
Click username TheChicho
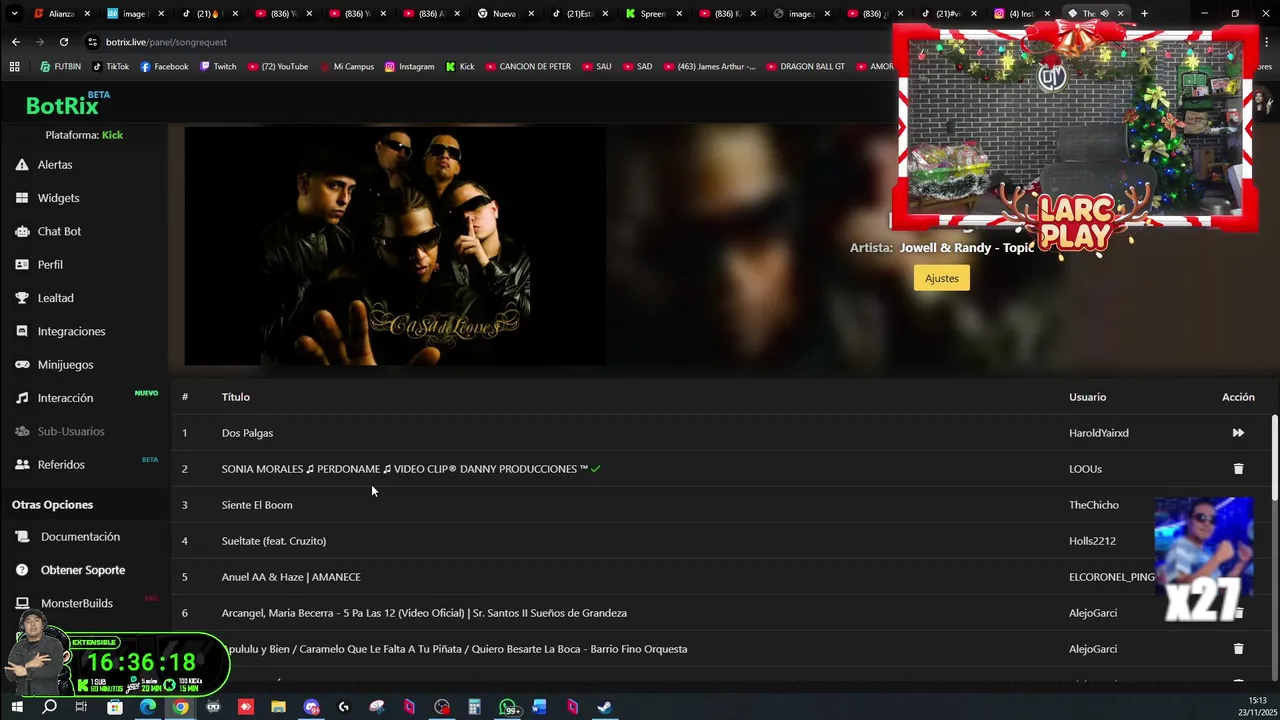click(x=1094, y=505)
